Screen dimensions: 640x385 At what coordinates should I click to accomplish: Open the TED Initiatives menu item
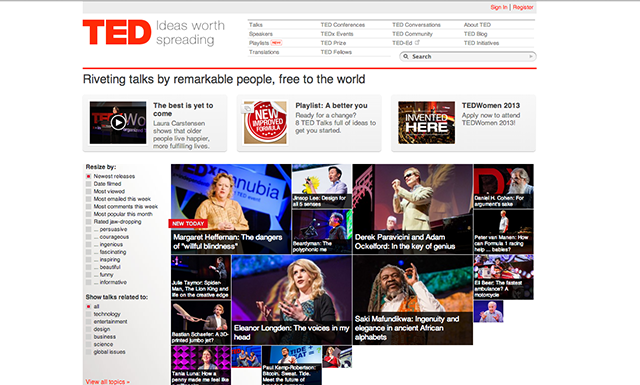[481, 43]
